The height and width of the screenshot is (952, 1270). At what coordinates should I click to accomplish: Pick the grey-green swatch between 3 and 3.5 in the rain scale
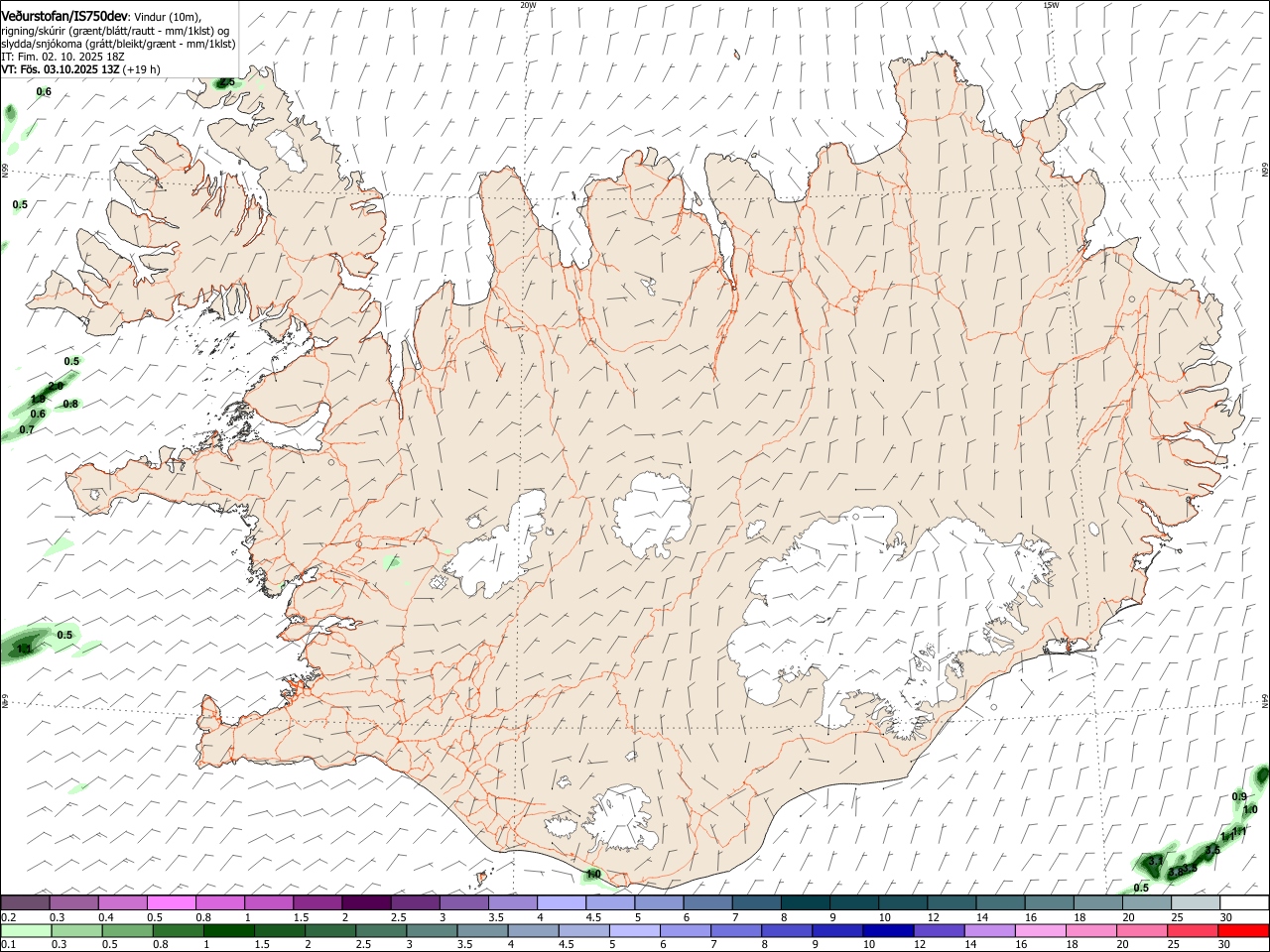tap(433, 931)
